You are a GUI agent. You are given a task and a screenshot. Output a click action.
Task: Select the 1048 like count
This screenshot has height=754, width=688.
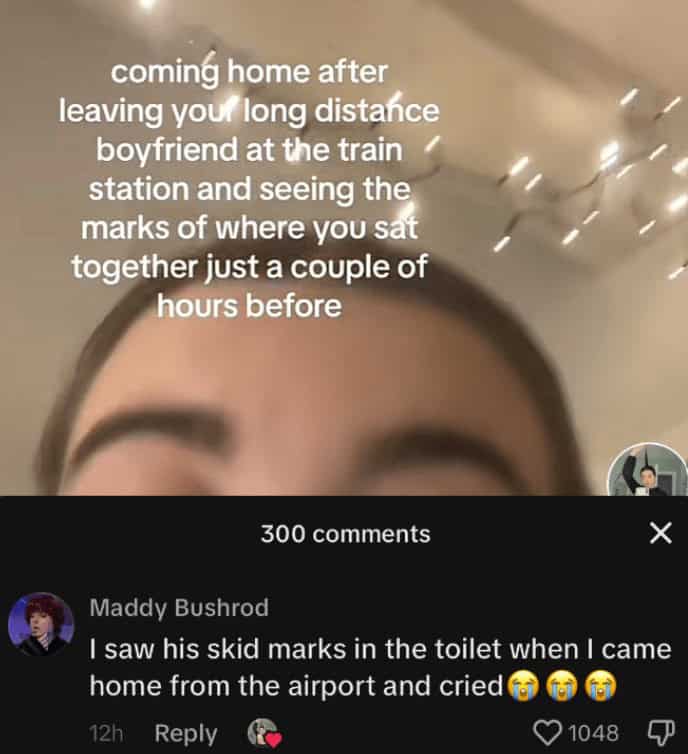593,733
